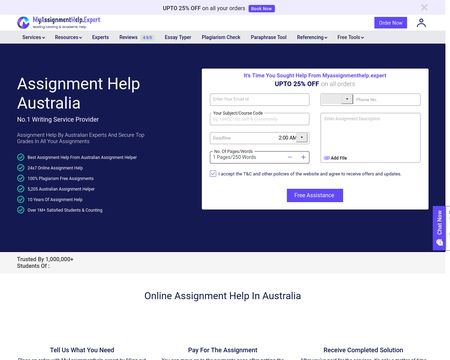Click the Reviews rating badge
Image resolution: width=450 pixels, height=360 pixels.
tap(147, 38)
